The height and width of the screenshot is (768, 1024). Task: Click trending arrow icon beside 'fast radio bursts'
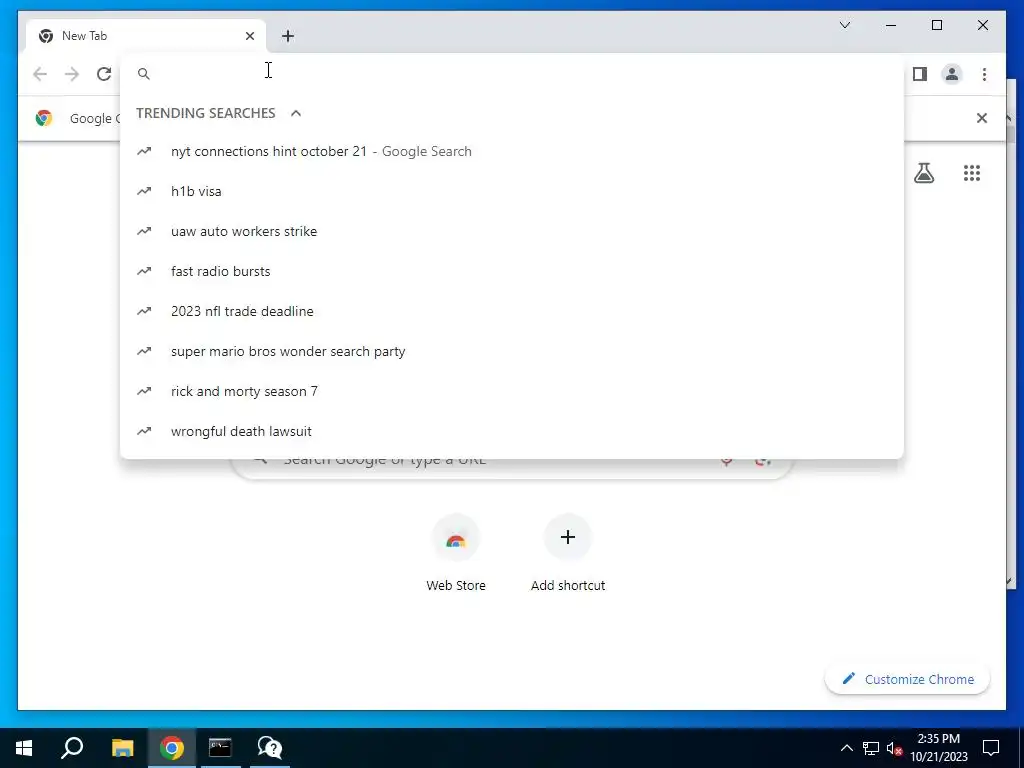144,271
